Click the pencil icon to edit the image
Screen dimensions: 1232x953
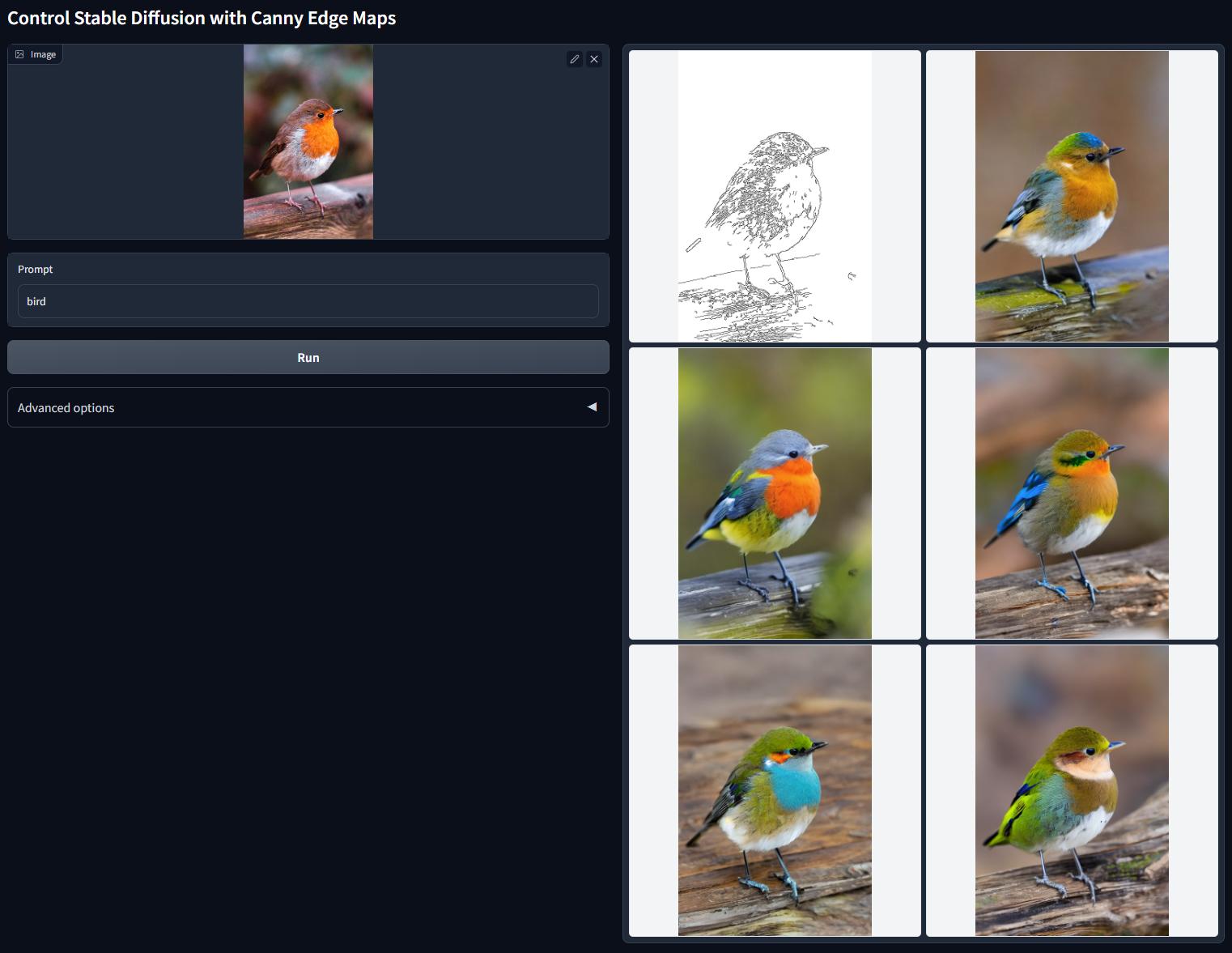coord(575,59)
